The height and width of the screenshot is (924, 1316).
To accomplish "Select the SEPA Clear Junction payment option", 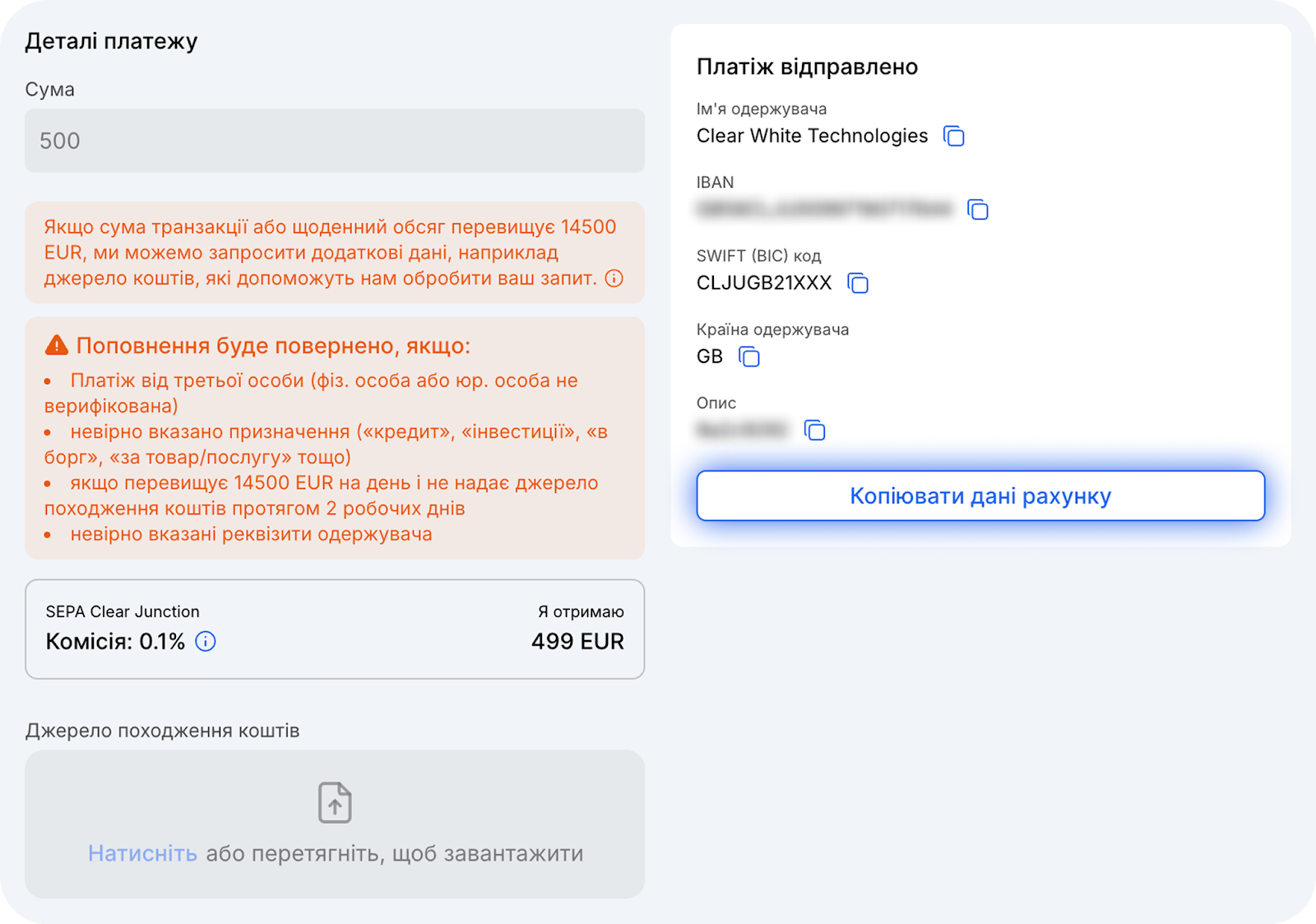I will point(335,629).
